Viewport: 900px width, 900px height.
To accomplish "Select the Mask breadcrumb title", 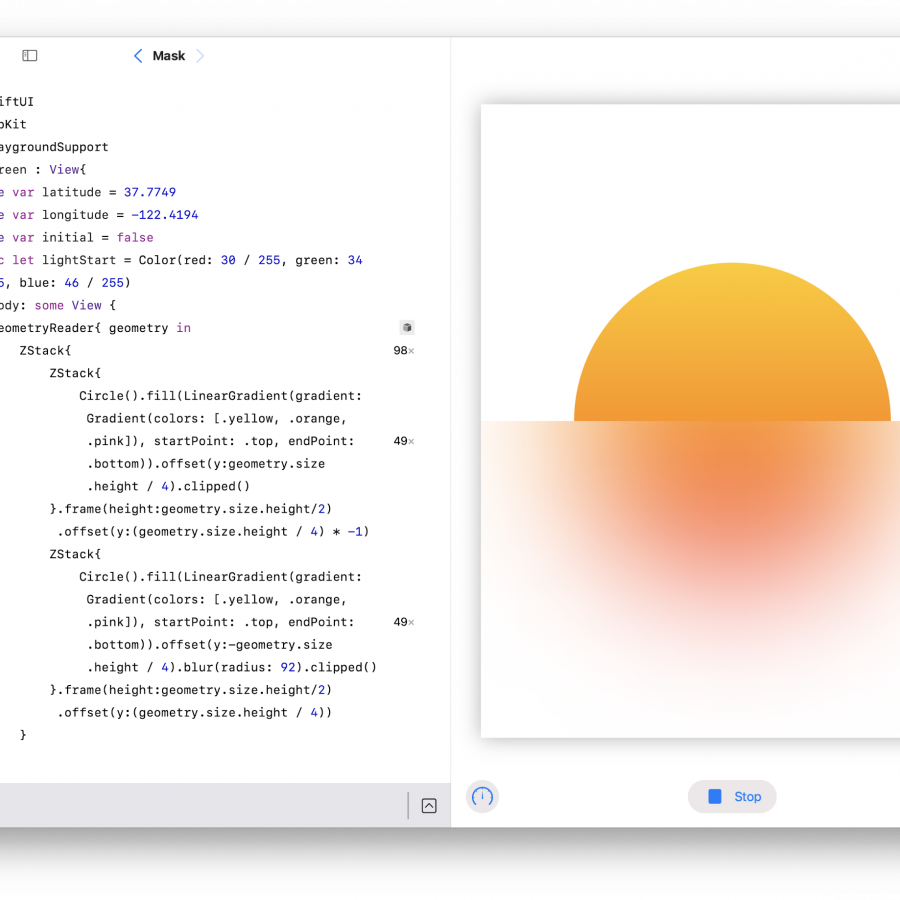I will (x=168, y=56).
